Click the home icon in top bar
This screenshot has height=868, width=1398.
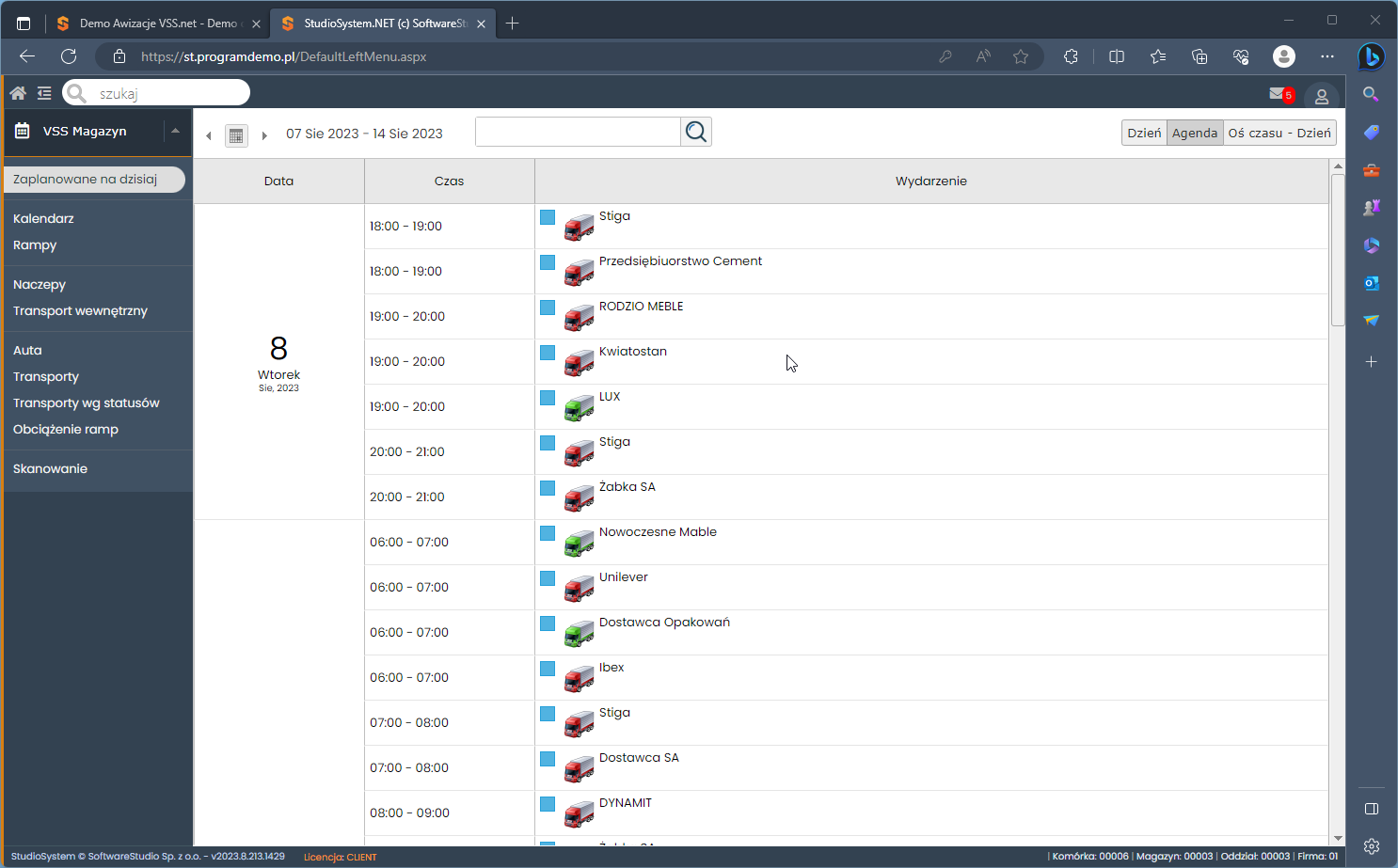click(x=18, y=93)
